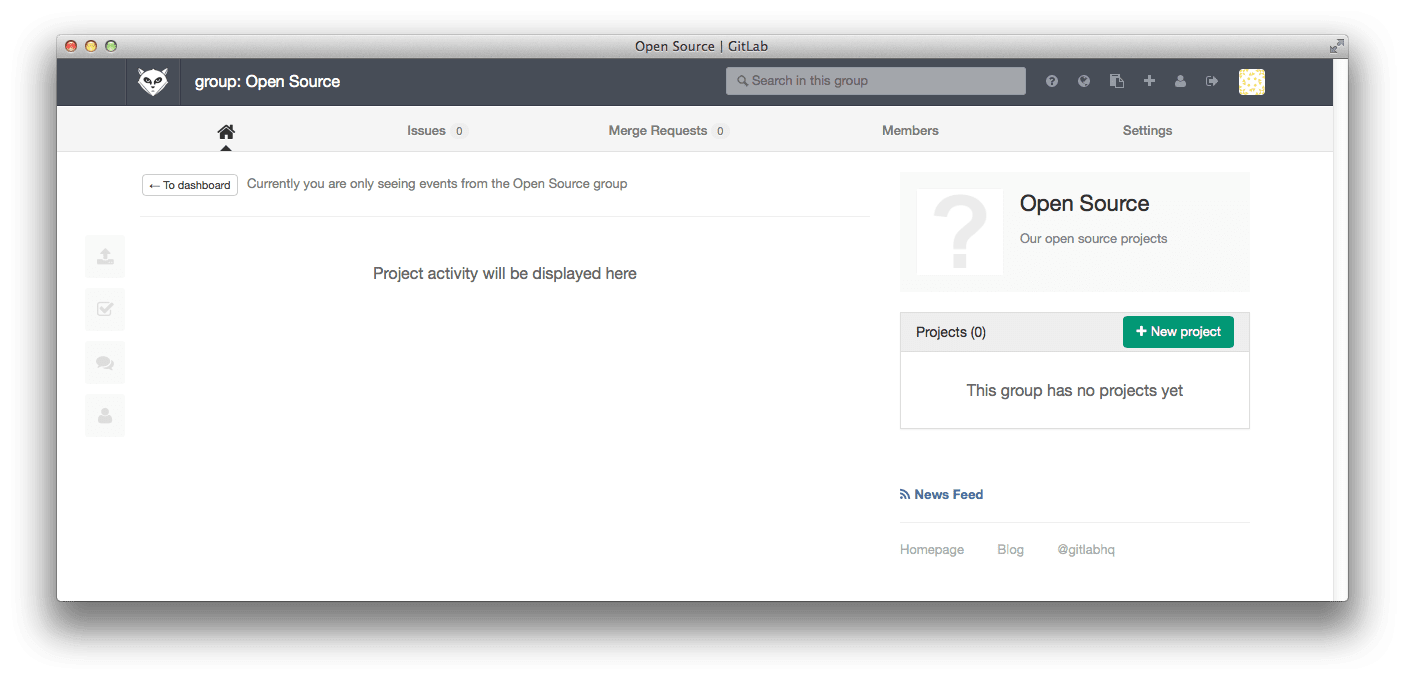Viewport: 1405px width, 680px height.
Task: Filter activity by comments icon
Action: pyautogui.click(x=105, y=363)
